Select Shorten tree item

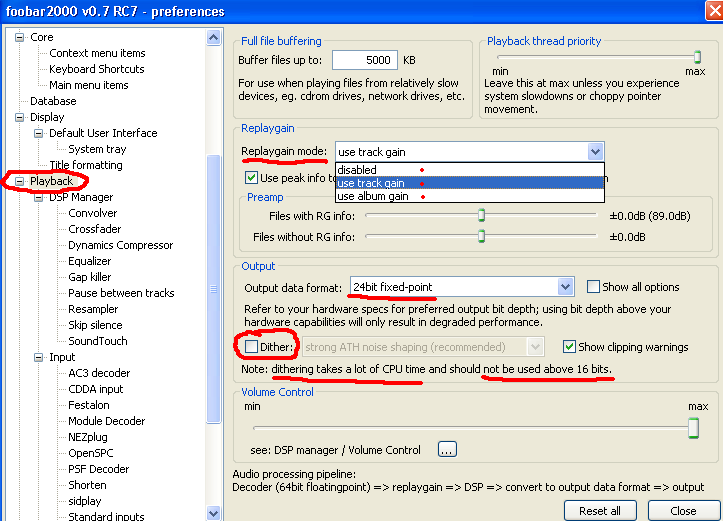[87, 485]
